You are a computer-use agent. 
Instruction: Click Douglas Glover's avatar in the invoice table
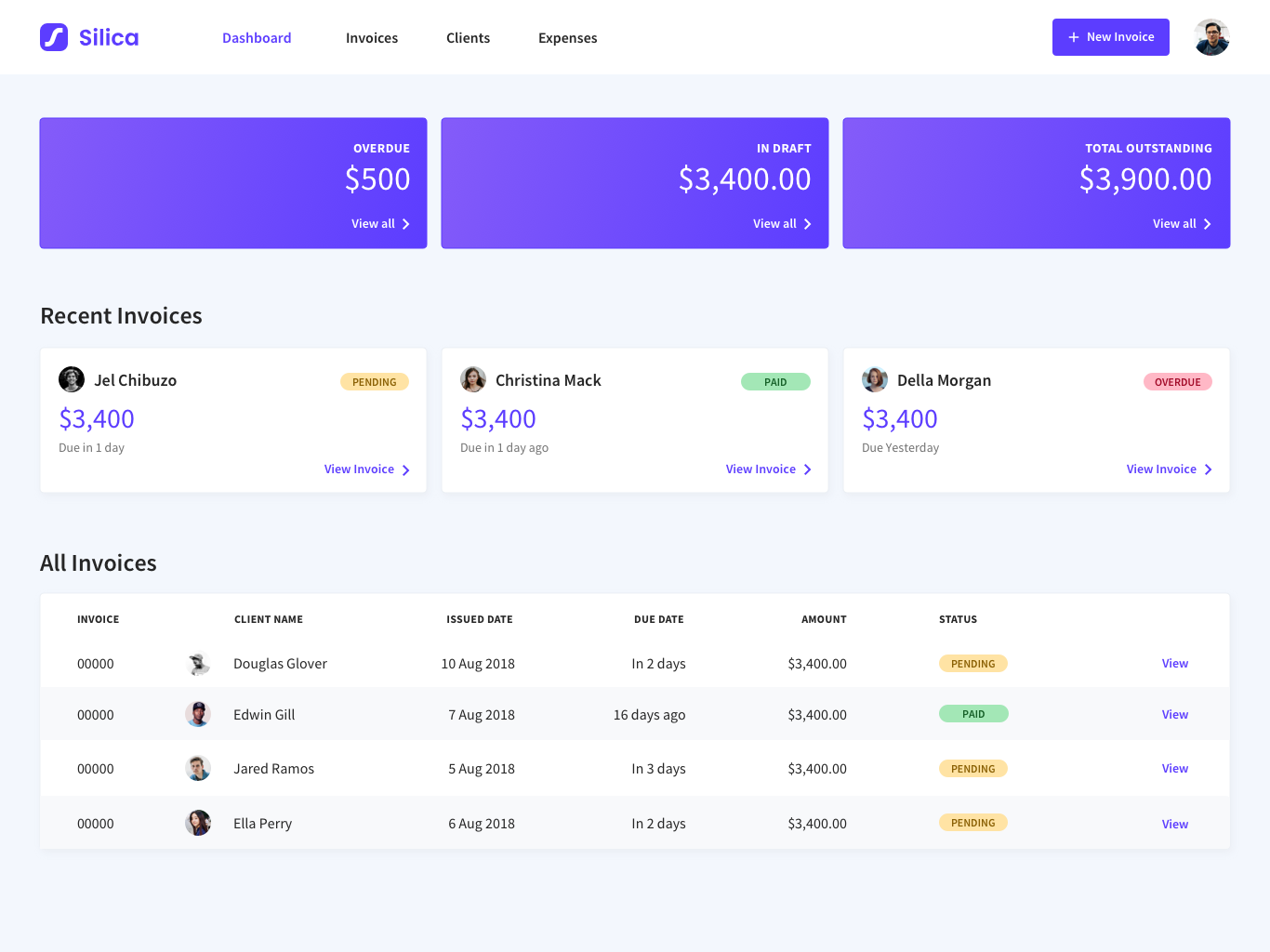[198, 663]
